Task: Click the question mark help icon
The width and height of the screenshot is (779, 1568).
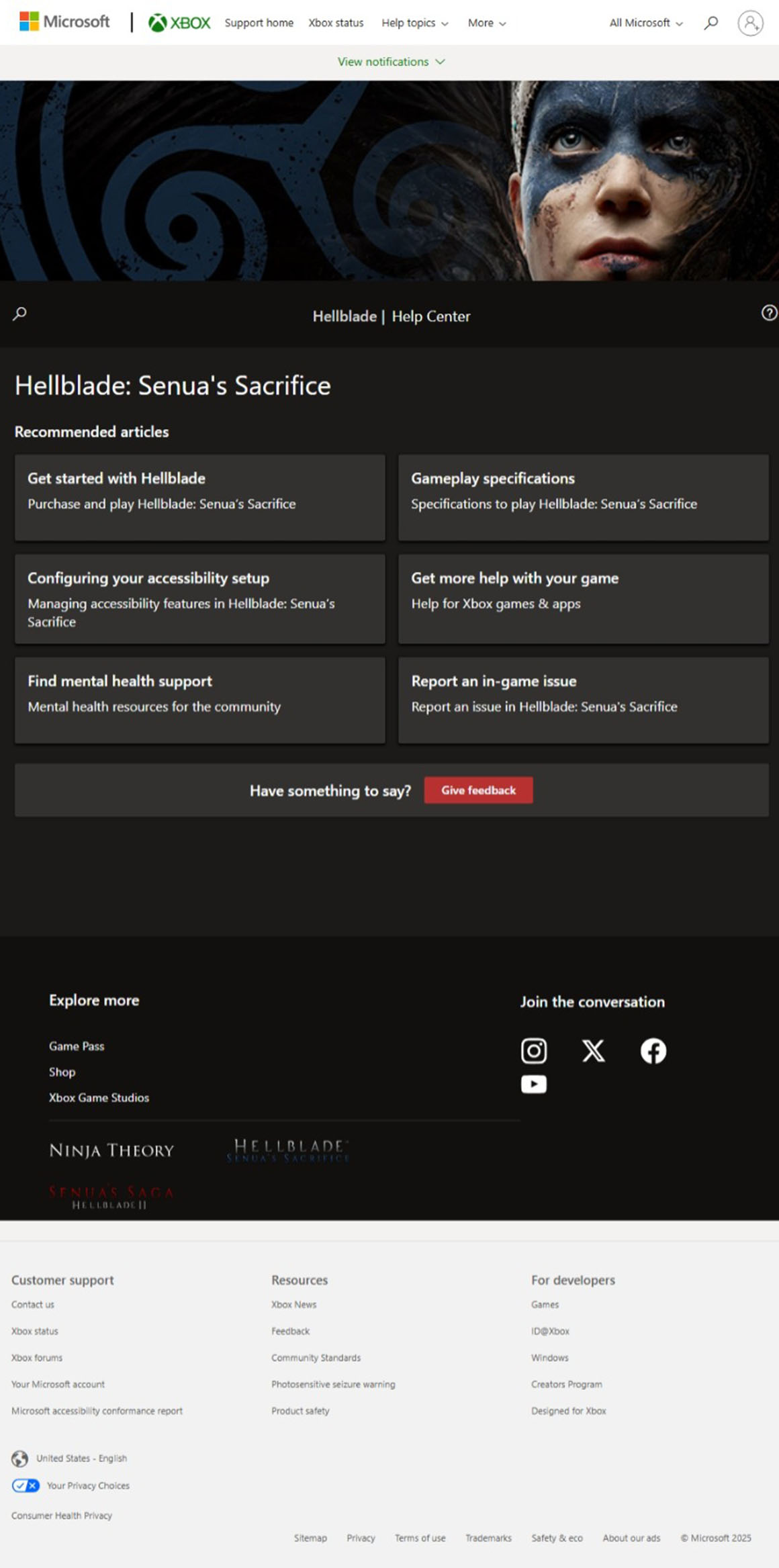Action: (x=769, y=313)
